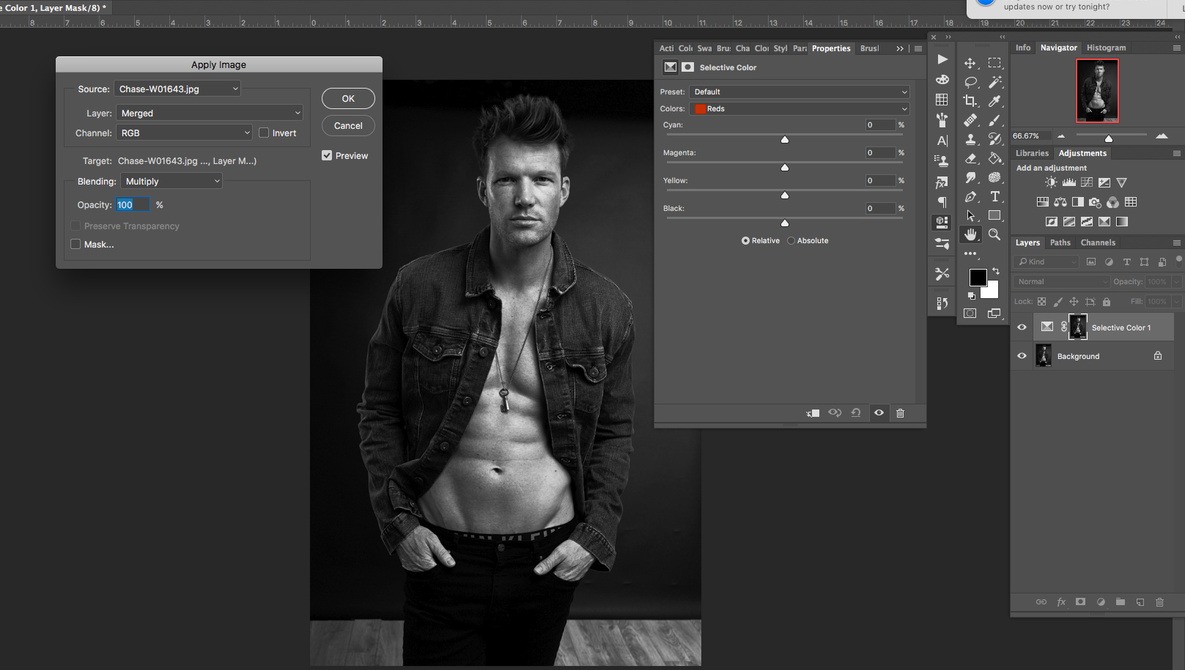Viewport: 1185px width, 670px height.
Task: Enable the Invert checkbox
Action: pyautogui.click(x=263, y=132)
